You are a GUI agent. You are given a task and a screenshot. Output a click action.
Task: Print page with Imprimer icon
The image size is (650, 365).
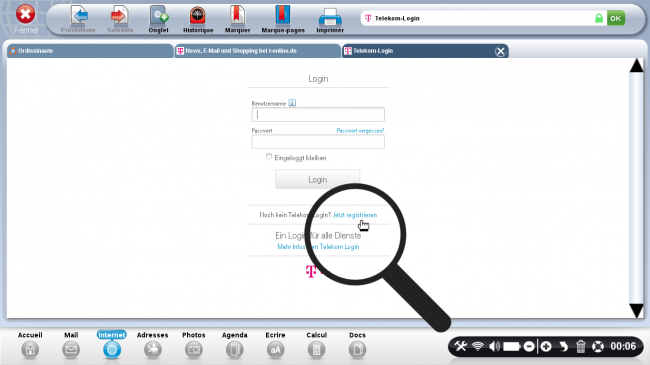(x=330, y=17)
